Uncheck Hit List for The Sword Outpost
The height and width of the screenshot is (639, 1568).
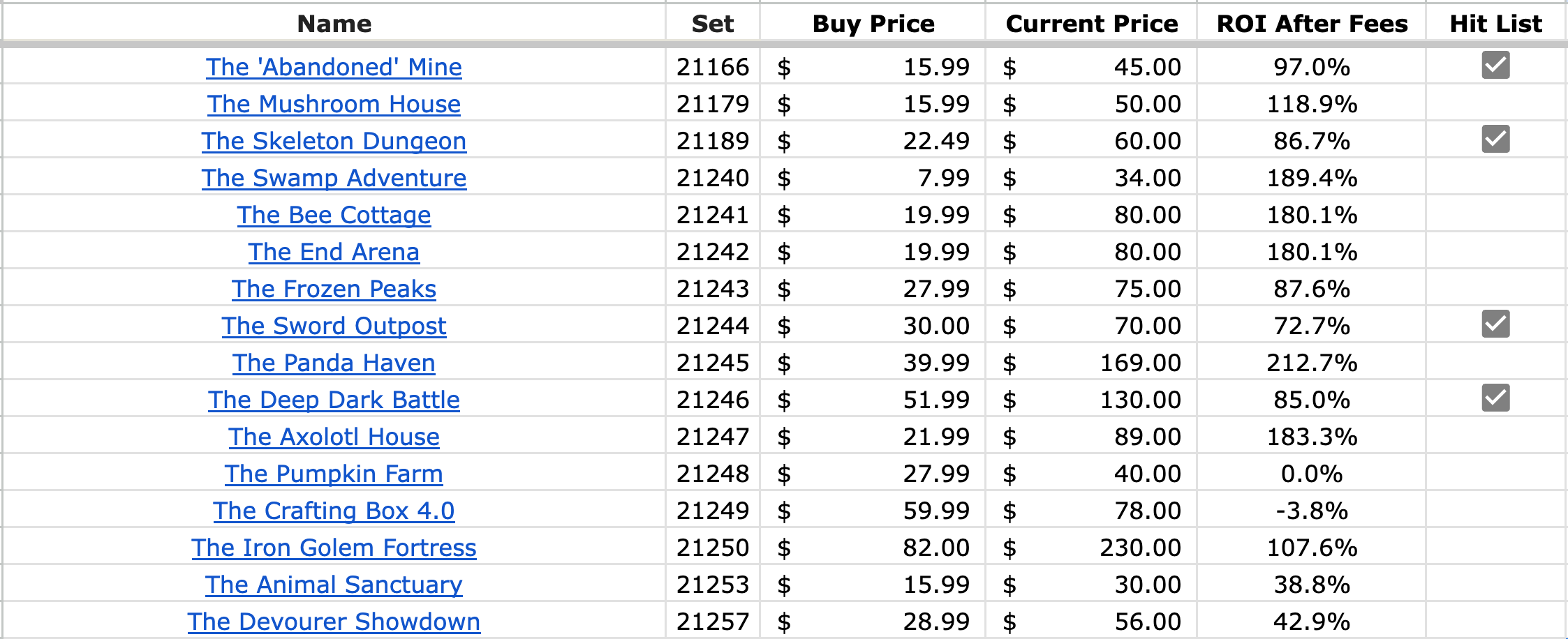[x=1495, y=324]
